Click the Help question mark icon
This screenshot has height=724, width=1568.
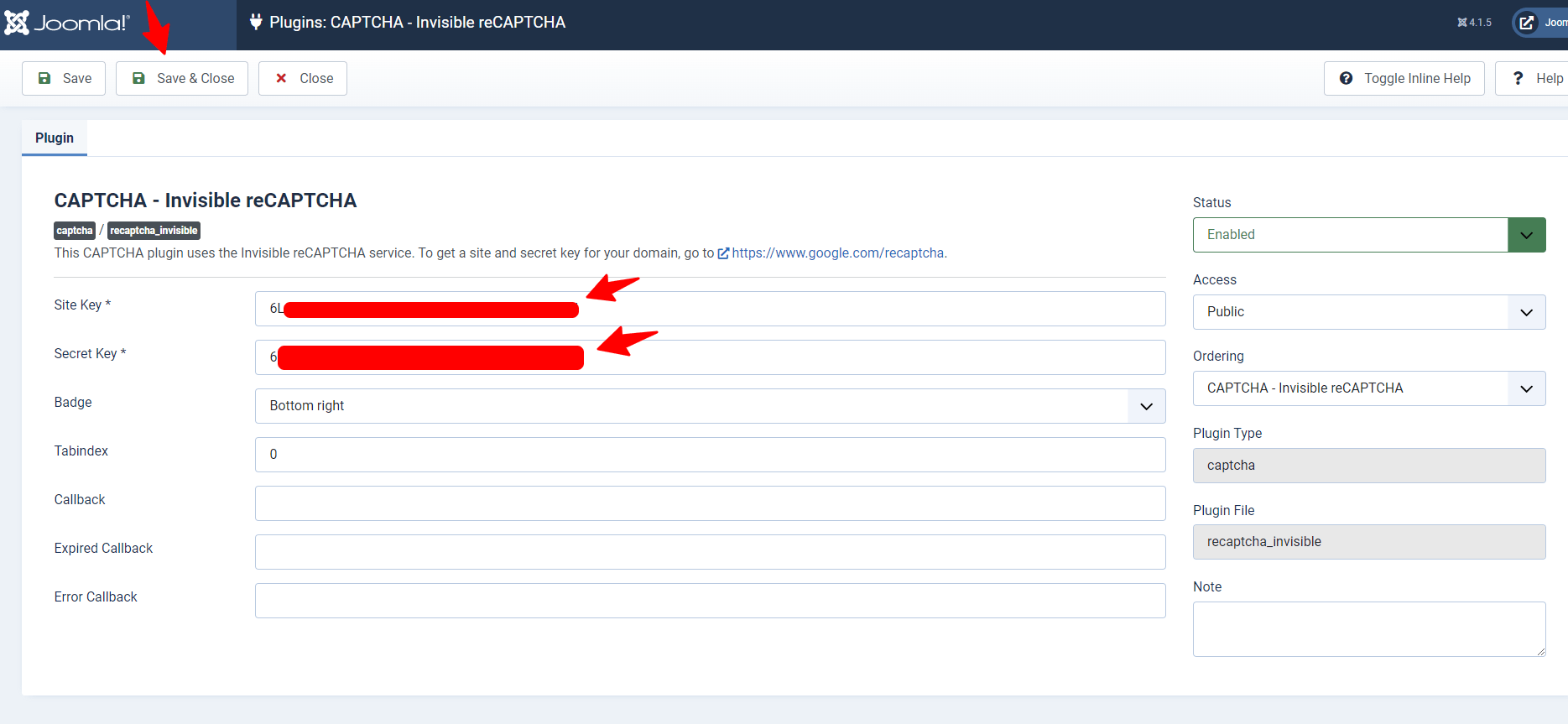coord(1518,78)
